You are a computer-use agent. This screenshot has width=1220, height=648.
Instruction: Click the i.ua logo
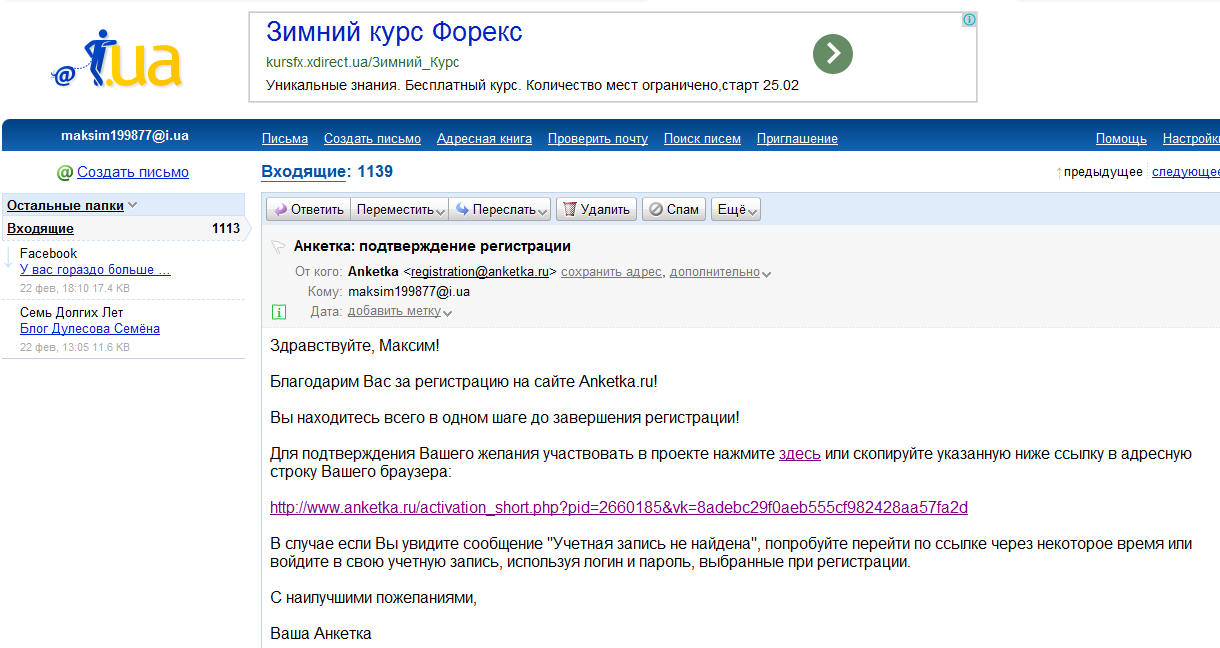point(116,60)
